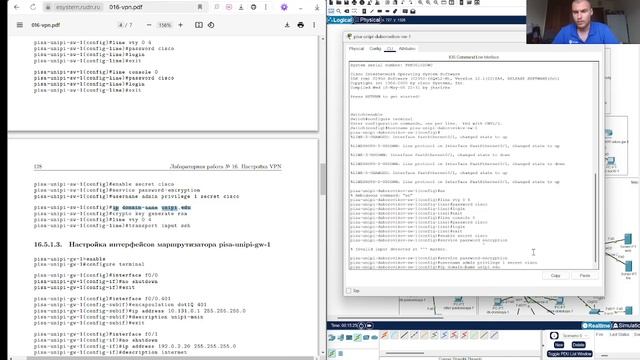Click the PDF page number field
Screen dimensions: 640x360
121,25
